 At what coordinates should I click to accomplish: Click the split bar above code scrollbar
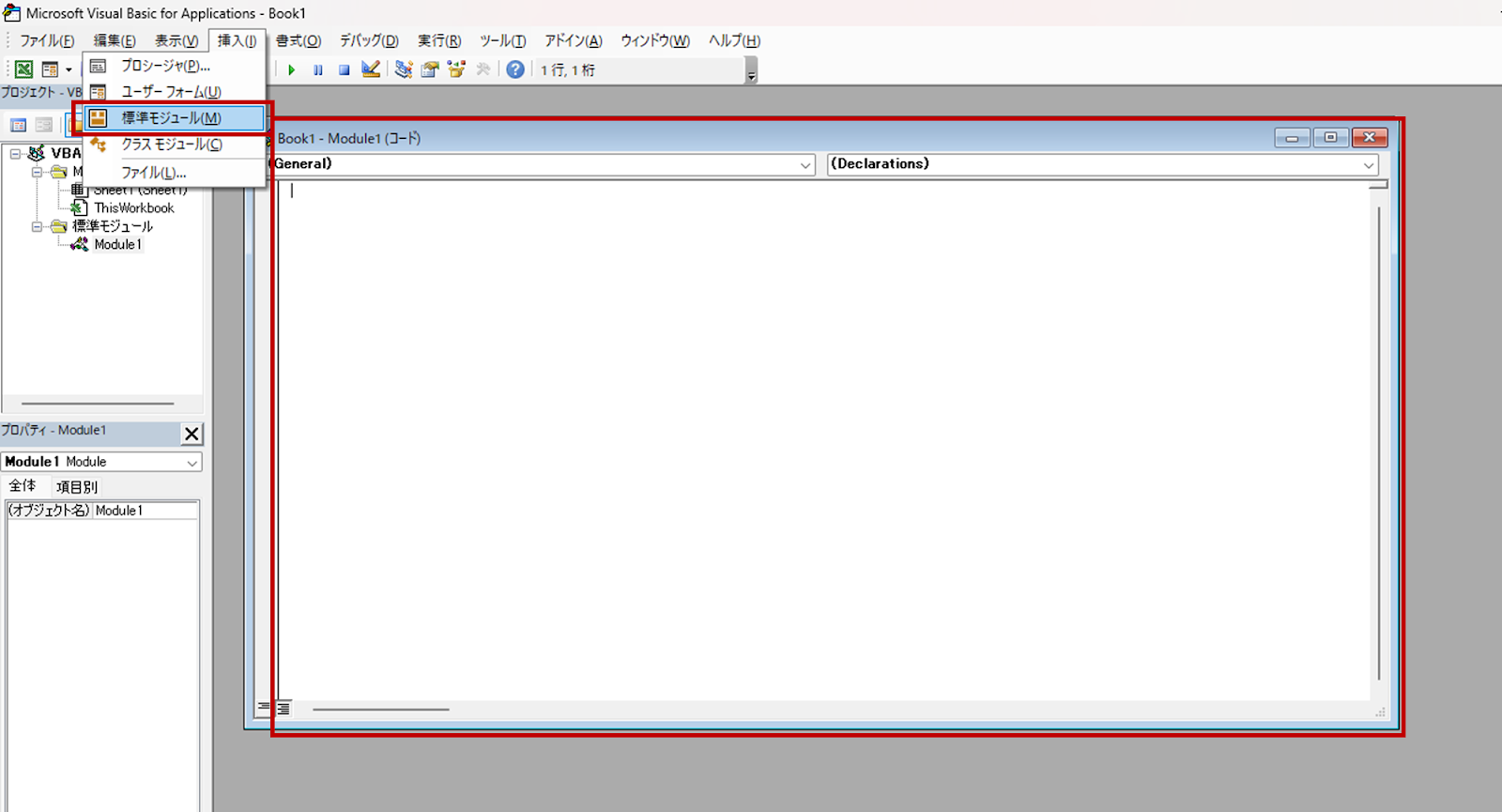pyautogui.click(x=1378, y=185)
